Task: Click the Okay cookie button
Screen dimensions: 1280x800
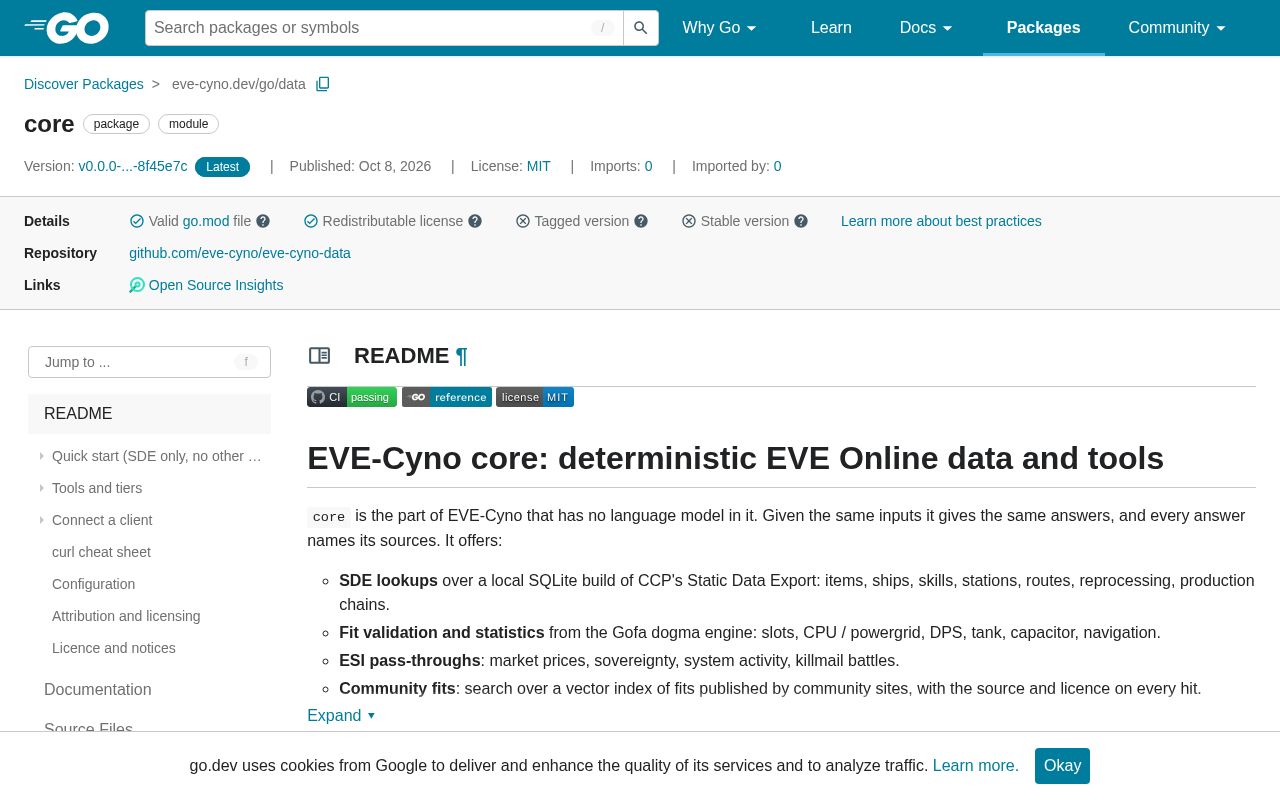Action: tap(1062, 766)
